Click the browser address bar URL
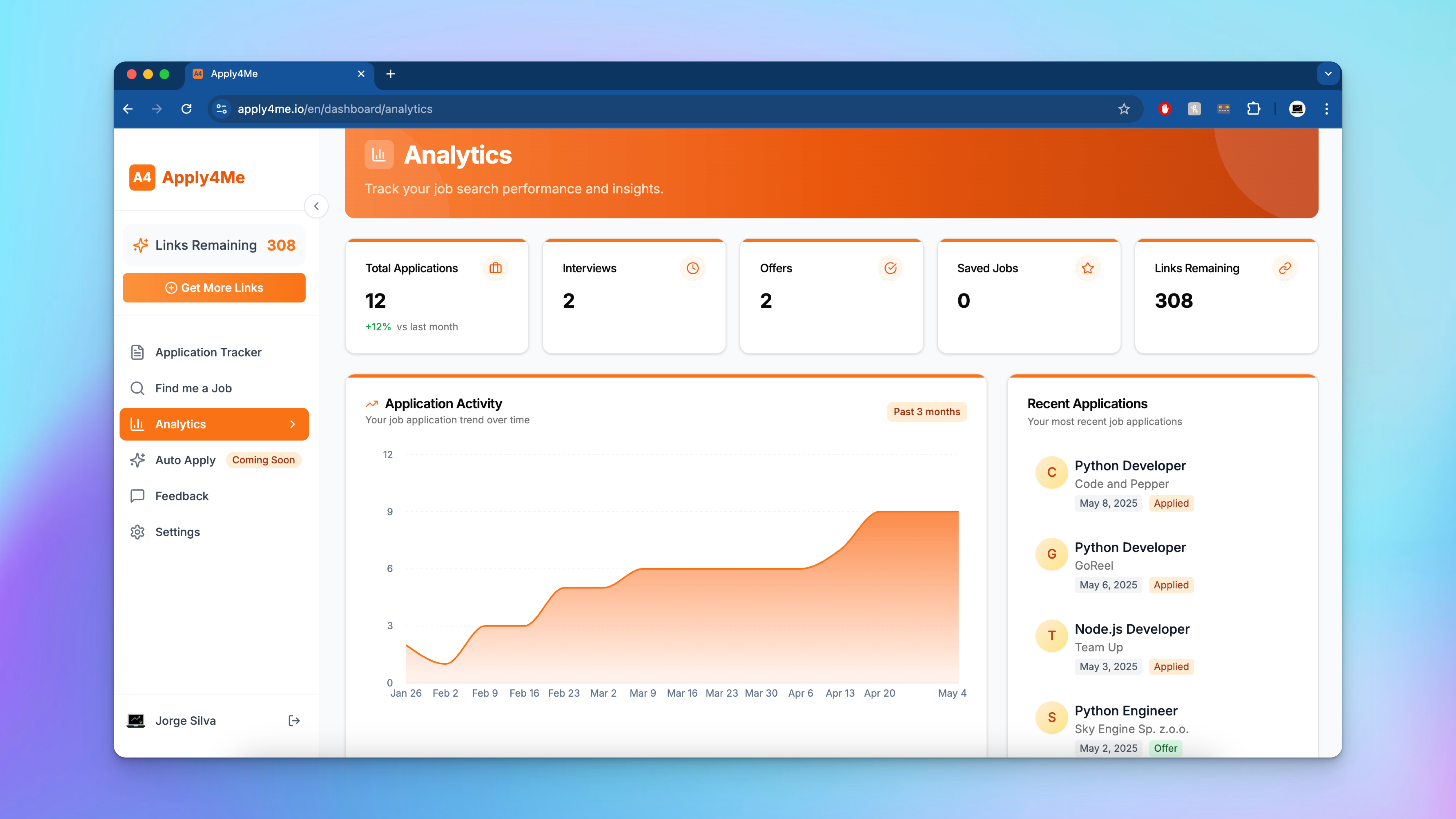1456x819 pixels. tap(334, 109)
